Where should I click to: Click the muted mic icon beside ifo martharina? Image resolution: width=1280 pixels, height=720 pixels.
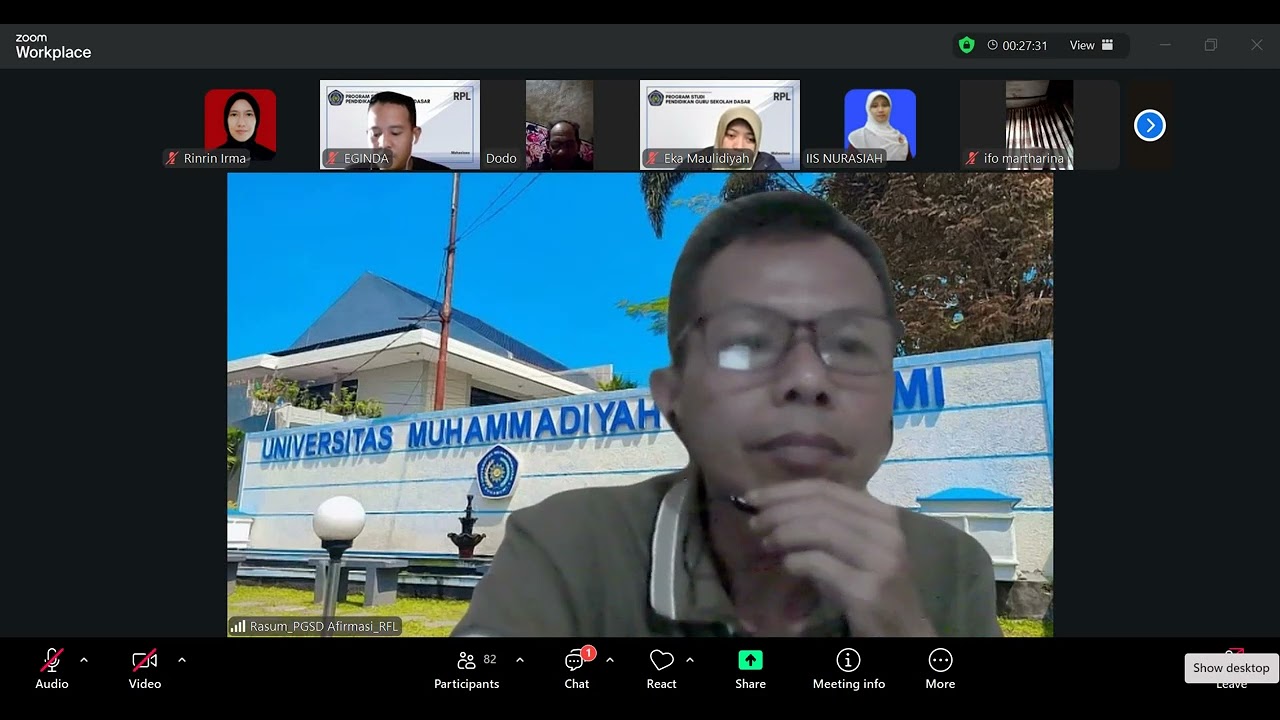click(972, 158)
